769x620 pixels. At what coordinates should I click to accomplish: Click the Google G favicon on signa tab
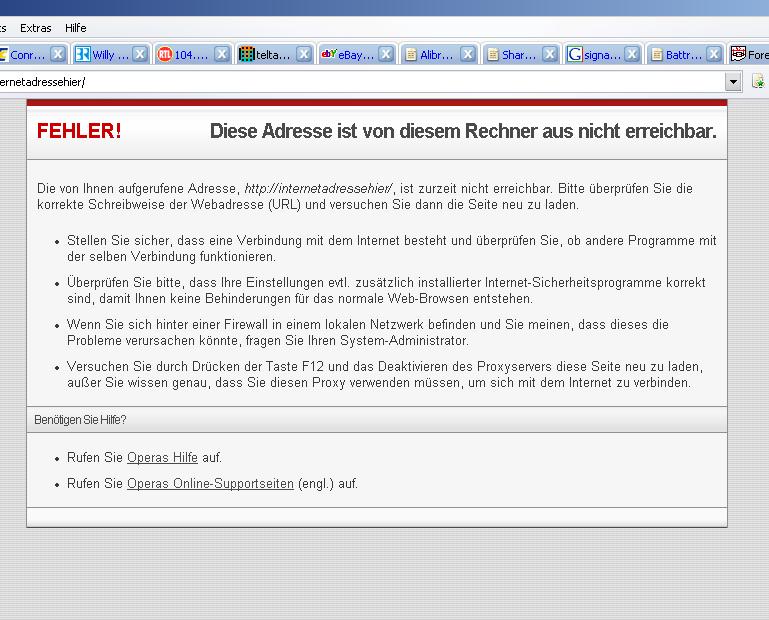coord(575,54)
